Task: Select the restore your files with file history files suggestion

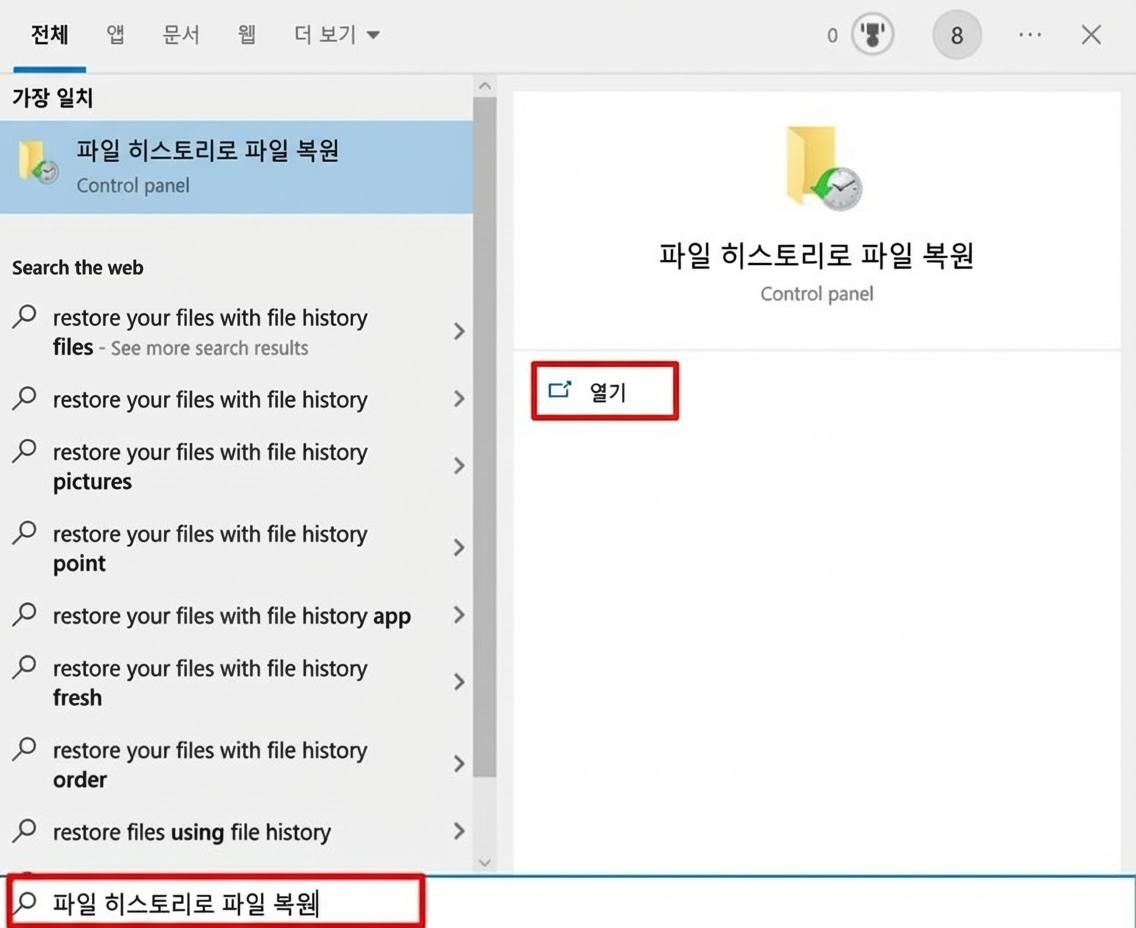Action: [x=211, y=331]
